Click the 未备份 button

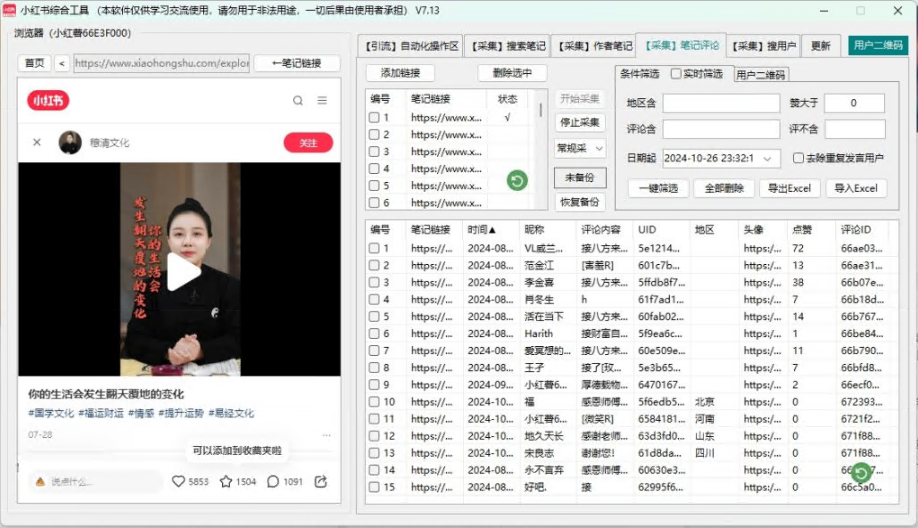click(580, 177)
